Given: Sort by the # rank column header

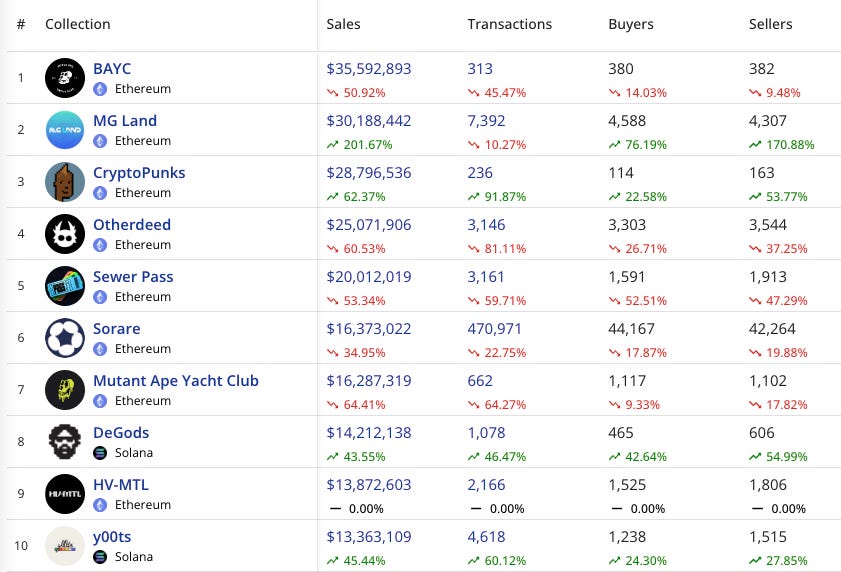Looking at the screenshot, I should click(21, 24).
